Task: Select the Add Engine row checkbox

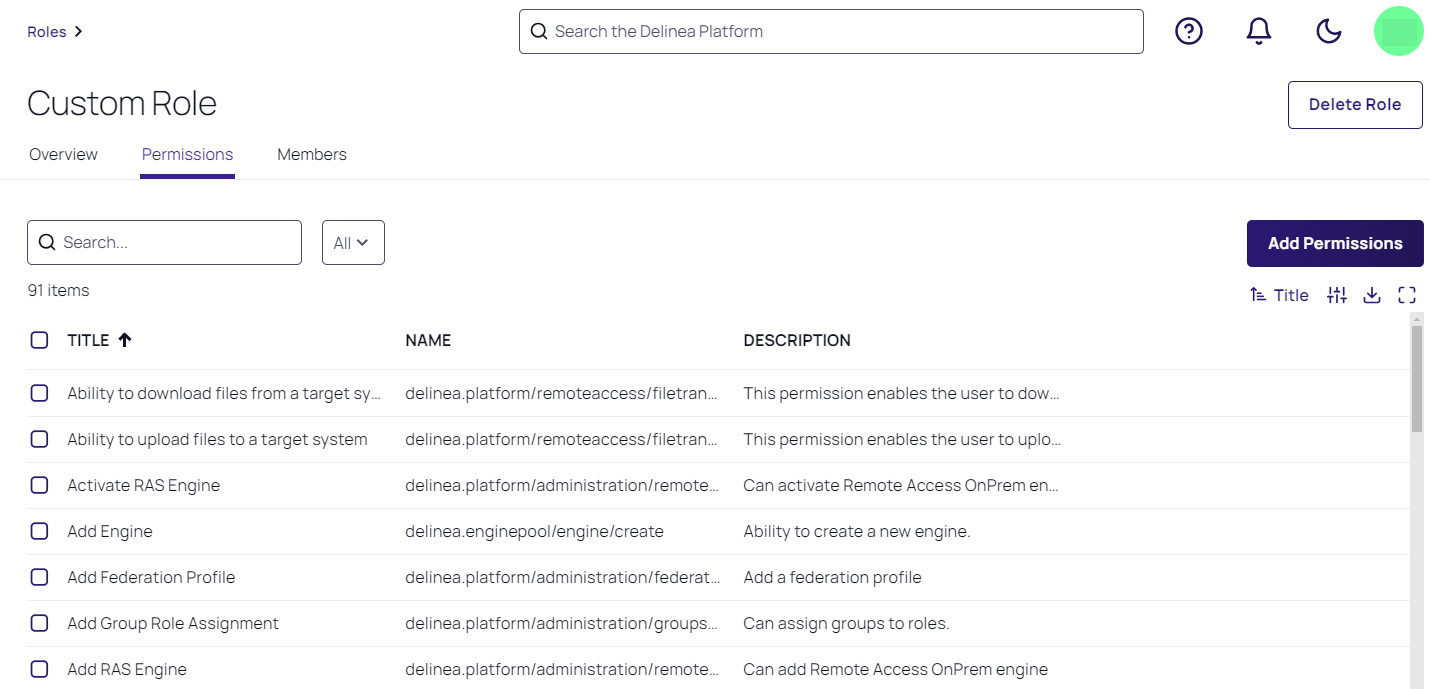Action: click(x=39, y=531)
